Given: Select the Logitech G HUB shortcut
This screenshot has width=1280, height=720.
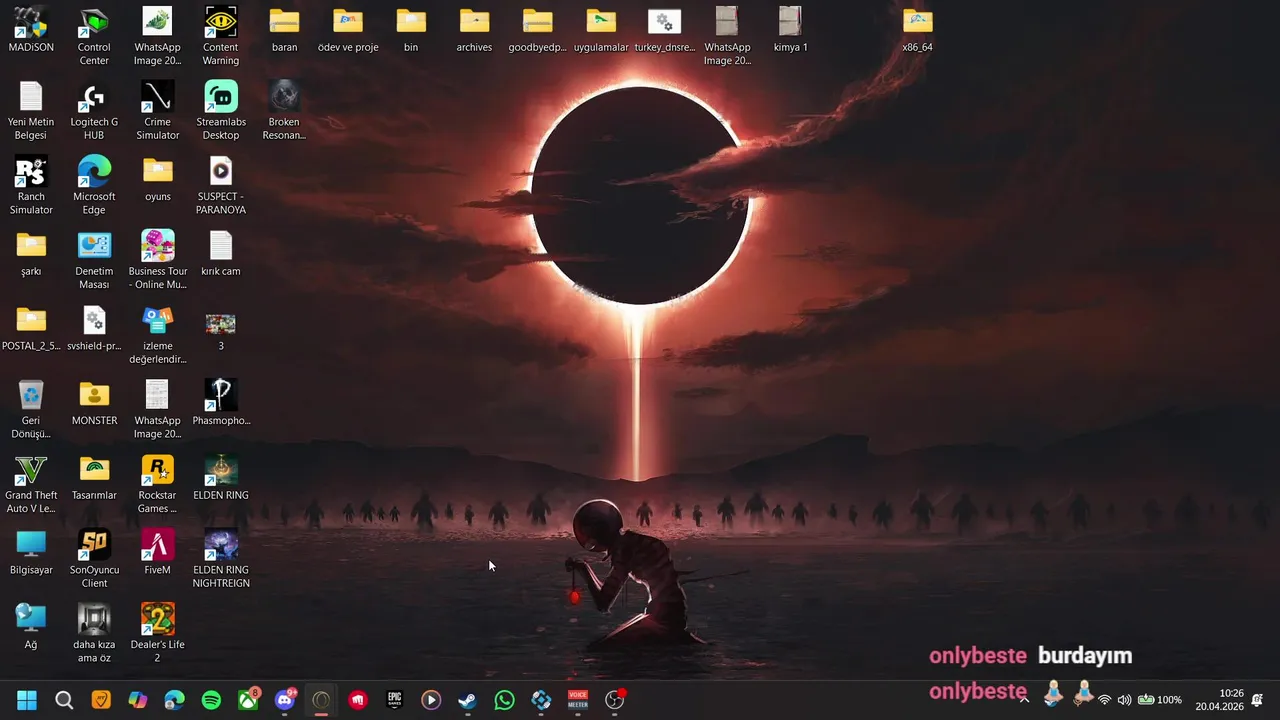Looking at the screenshot, I should click(x=94, y=112).
